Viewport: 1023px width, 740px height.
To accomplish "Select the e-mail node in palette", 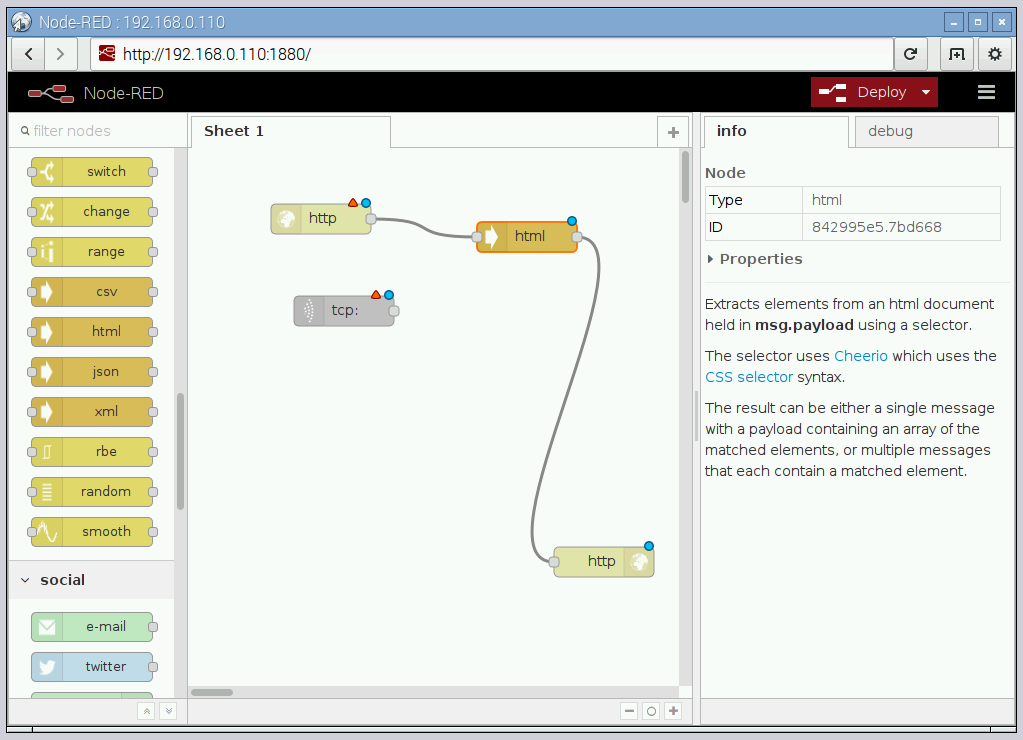I will pyautogui.click(x=92, y=627).
